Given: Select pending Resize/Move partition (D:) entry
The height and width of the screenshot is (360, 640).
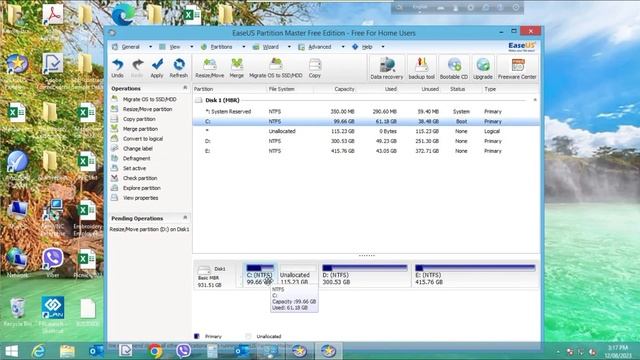Looking at the screenshot, I should [x=149, y=229].
